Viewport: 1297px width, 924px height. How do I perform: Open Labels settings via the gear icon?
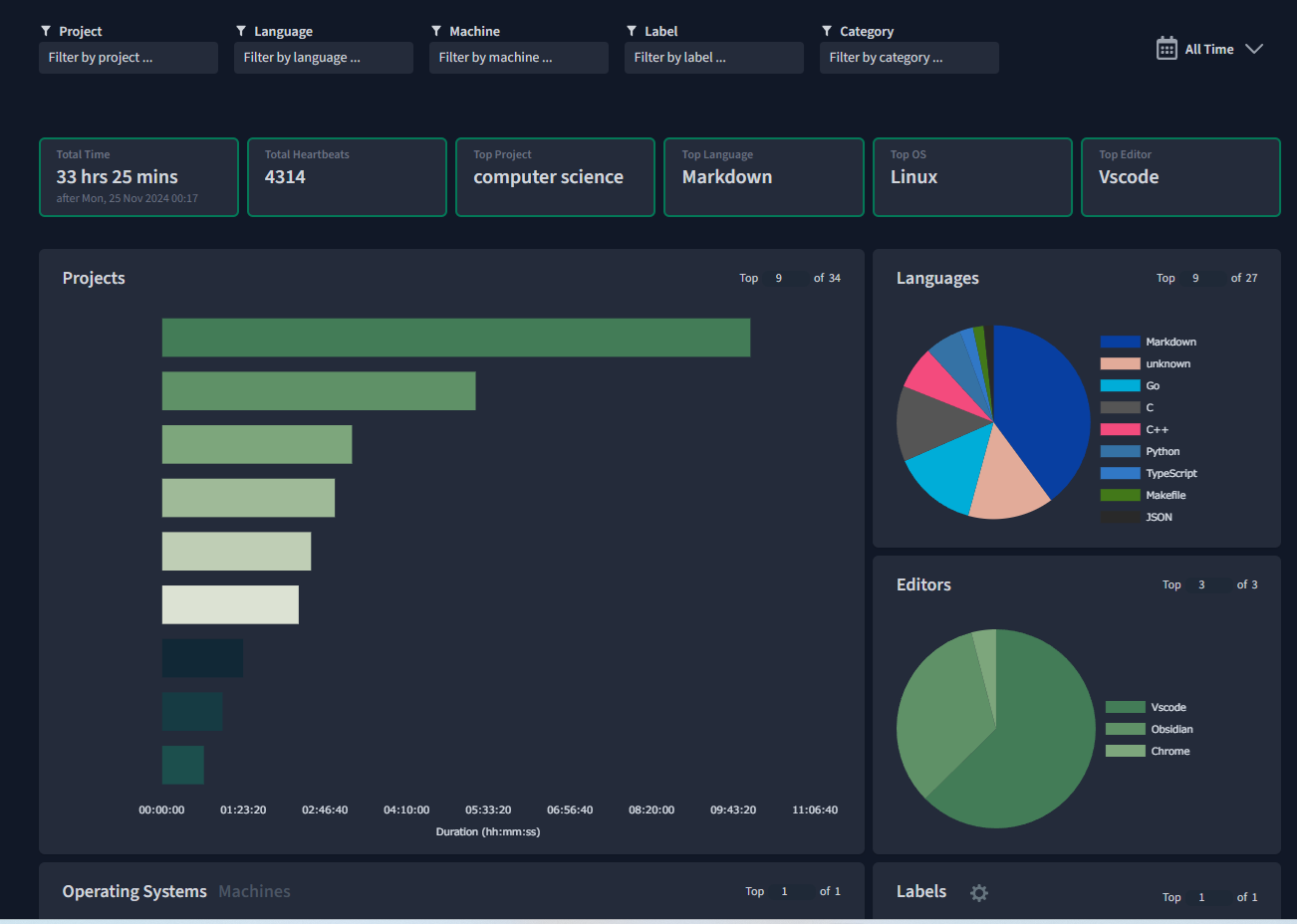pyautogui.click(x=979, y=893)
